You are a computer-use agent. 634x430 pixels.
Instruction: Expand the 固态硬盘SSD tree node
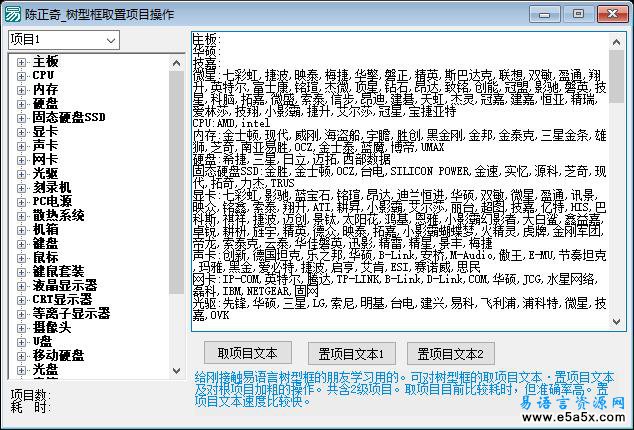coord(21,118)
